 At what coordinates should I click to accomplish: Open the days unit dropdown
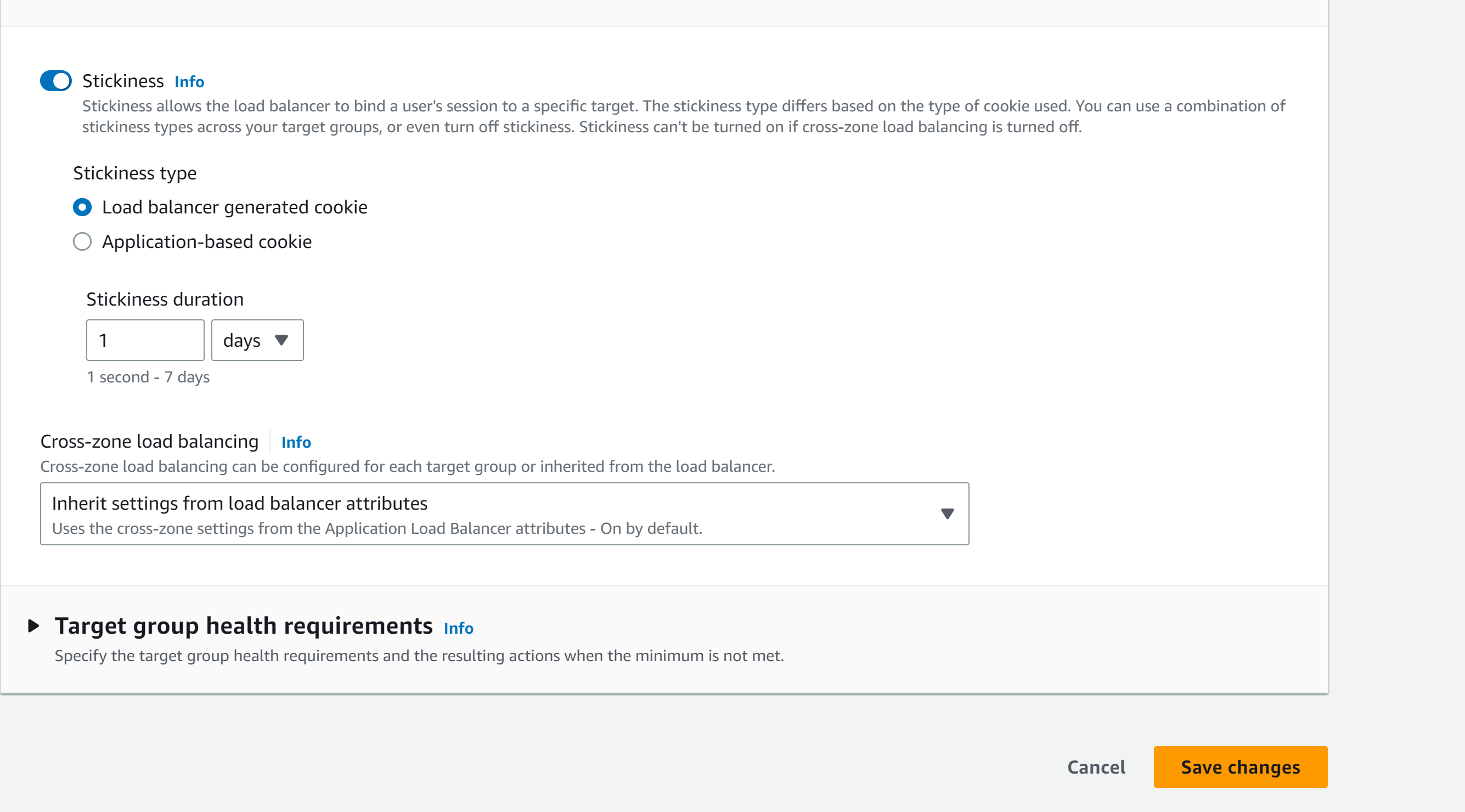[258, 340]
